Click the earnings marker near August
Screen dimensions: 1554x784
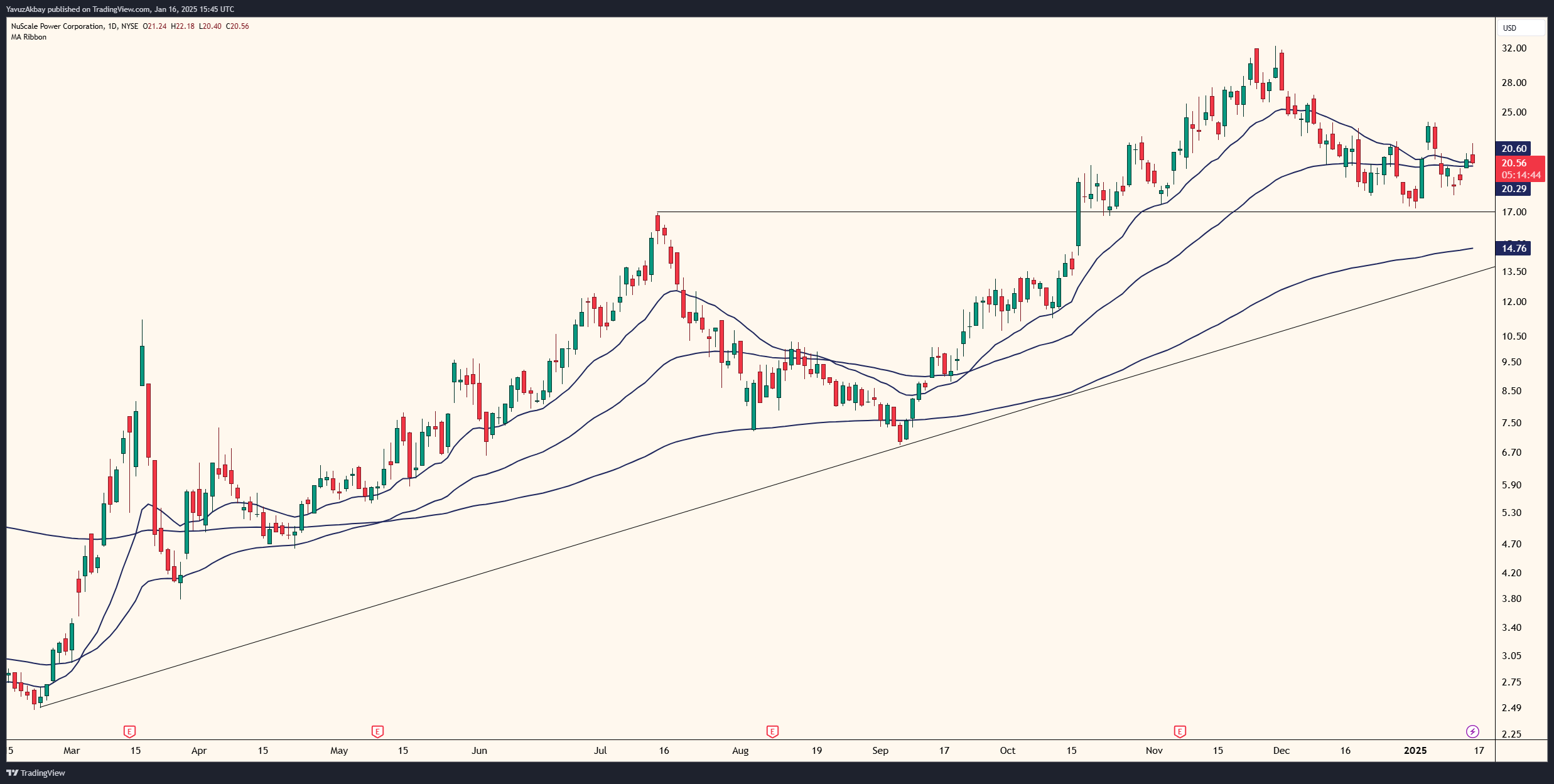pos(771,731)
